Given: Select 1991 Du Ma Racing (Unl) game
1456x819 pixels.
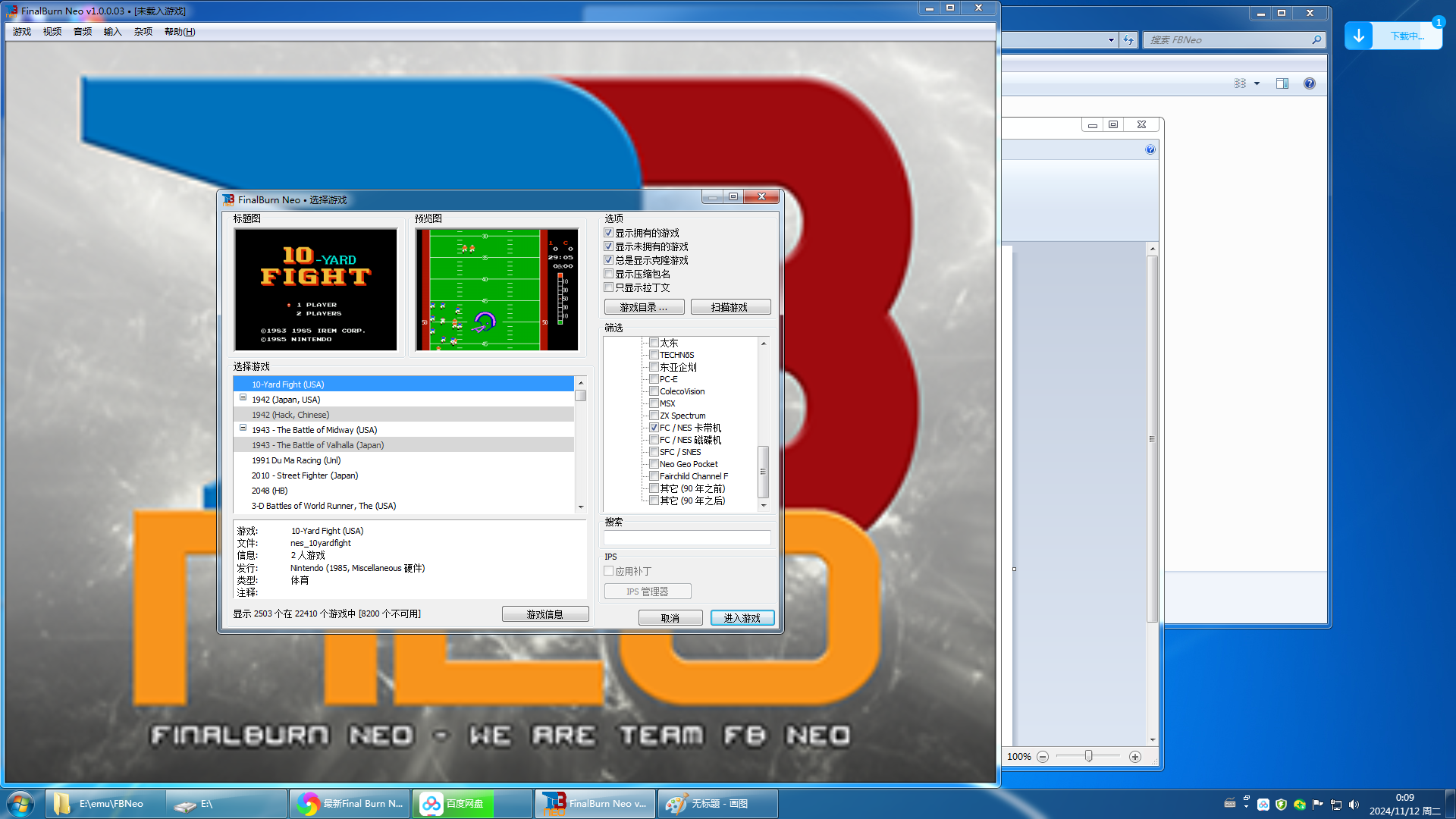Looking at the screenshot, I should click(404, 460).
